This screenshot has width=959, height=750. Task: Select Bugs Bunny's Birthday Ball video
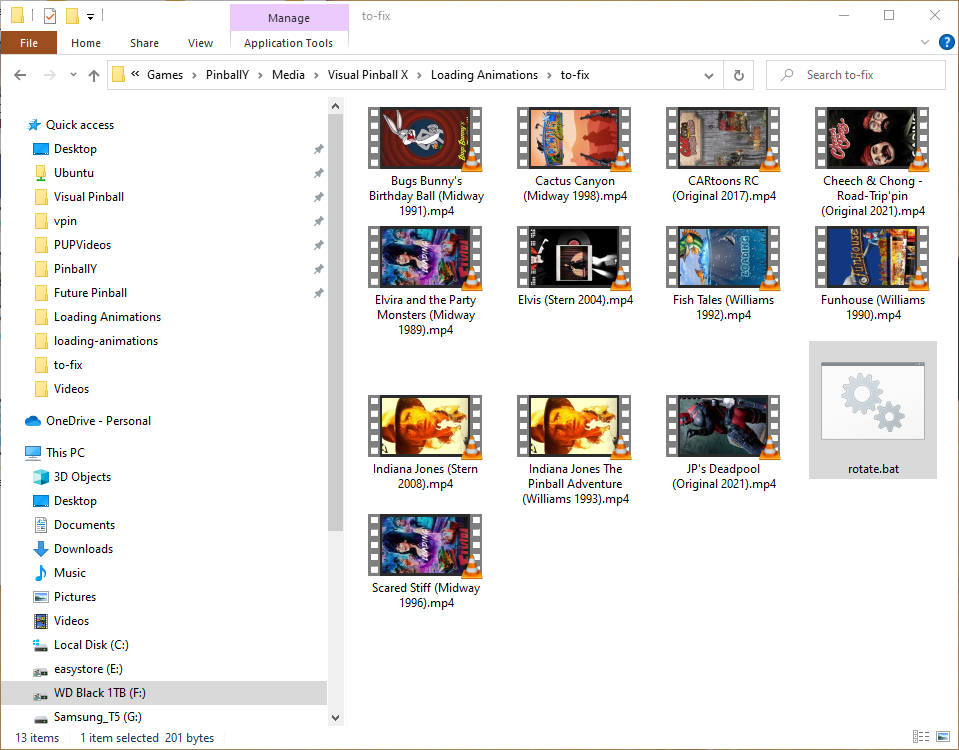pos(426,162)
